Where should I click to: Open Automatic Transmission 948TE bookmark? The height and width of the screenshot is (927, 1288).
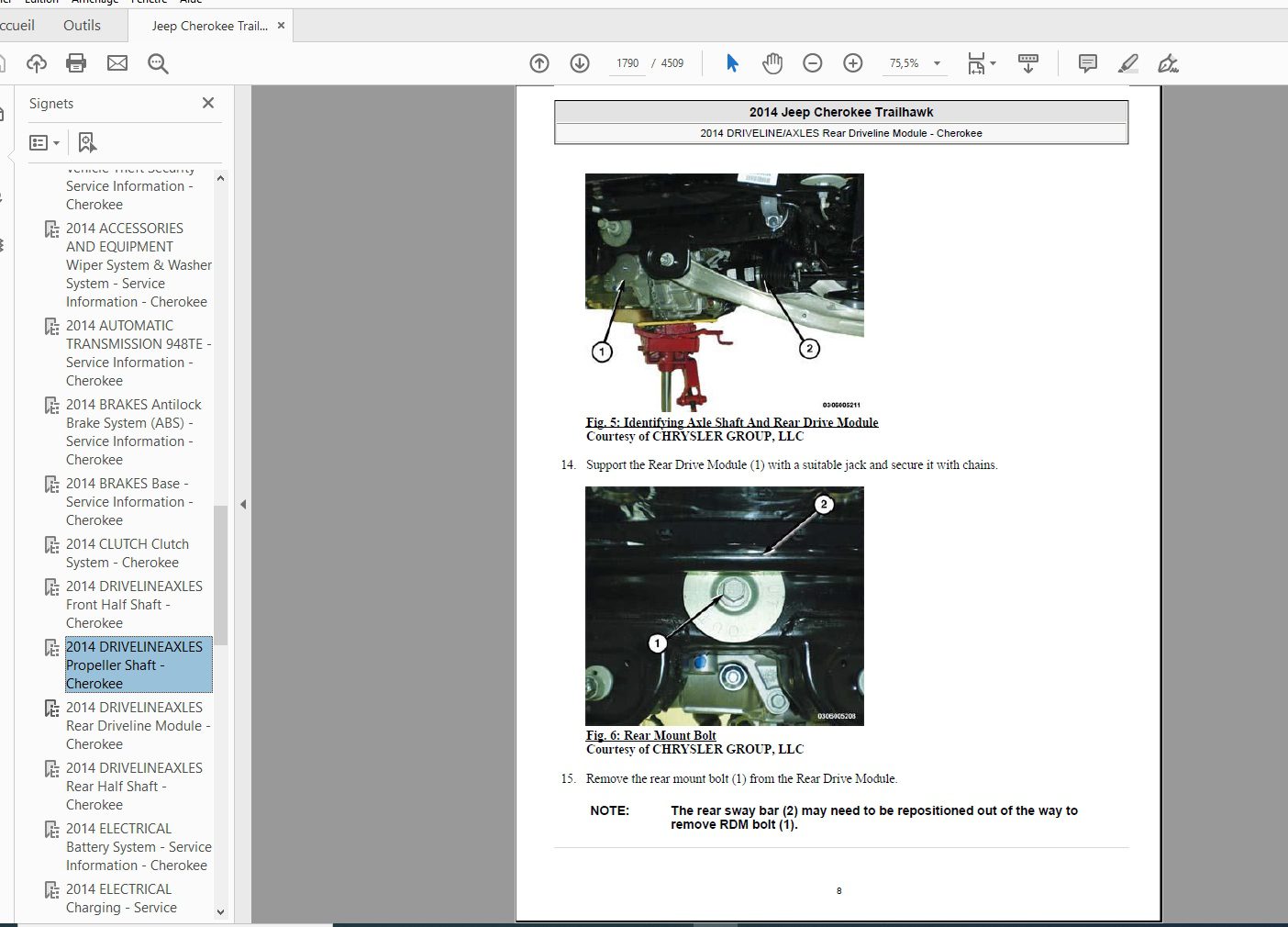[138, 352]
